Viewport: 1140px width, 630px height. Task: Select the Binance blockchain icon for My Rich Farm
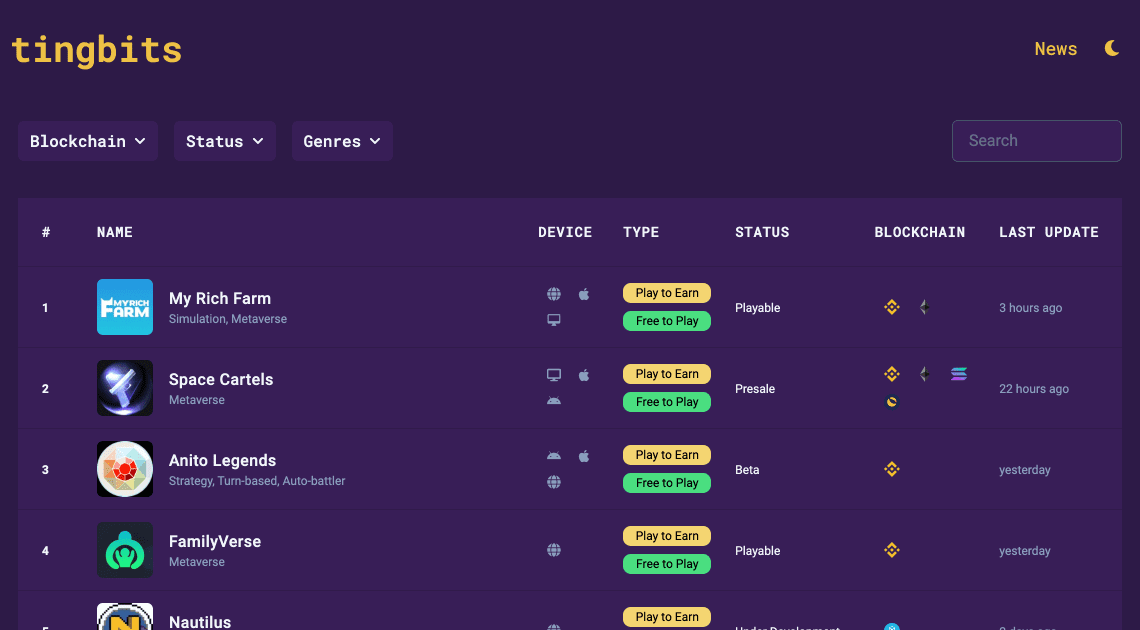(x=891, y=307)
